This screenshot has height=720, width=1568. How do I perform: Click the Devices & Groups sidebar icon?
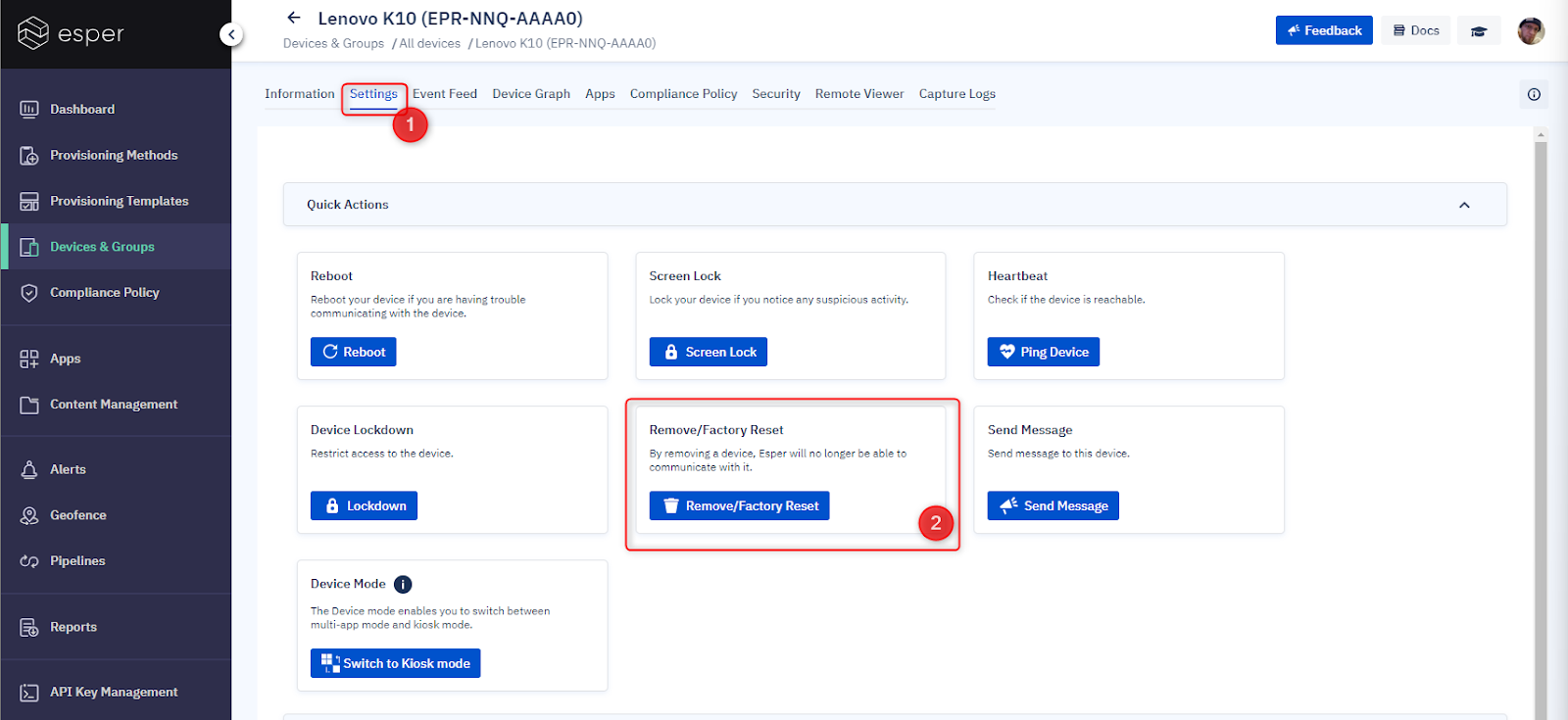(29, 247)
